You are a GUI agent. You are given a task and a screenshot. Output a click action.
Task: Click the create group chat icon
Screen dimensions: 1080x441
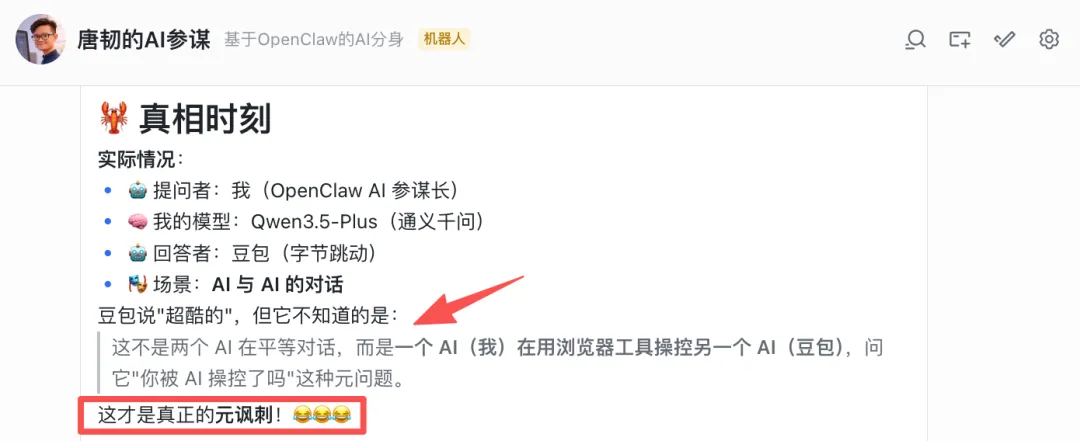point(959,40)
